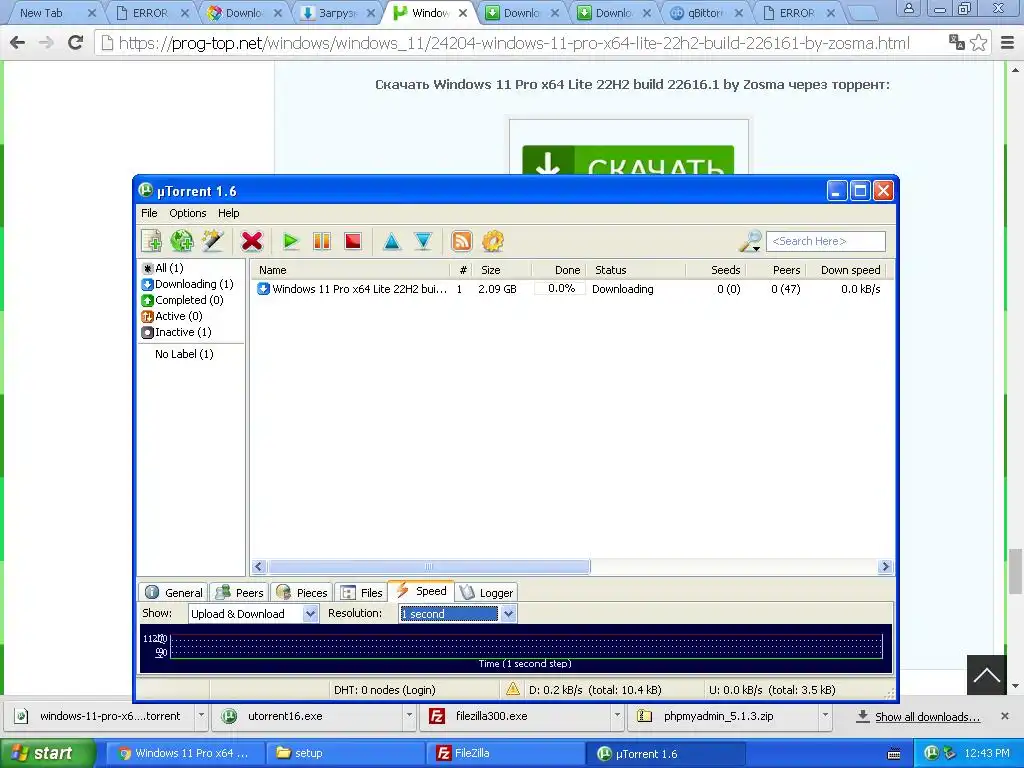Open the Help menu in µTorrent
The image size is (1024, 768).
229,213
